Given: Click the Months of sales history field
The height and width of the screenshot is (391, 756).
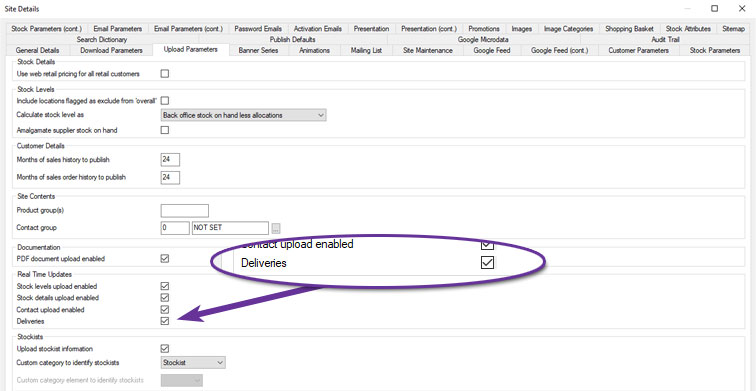Looking at the screenshot, I should coord(170,160).
